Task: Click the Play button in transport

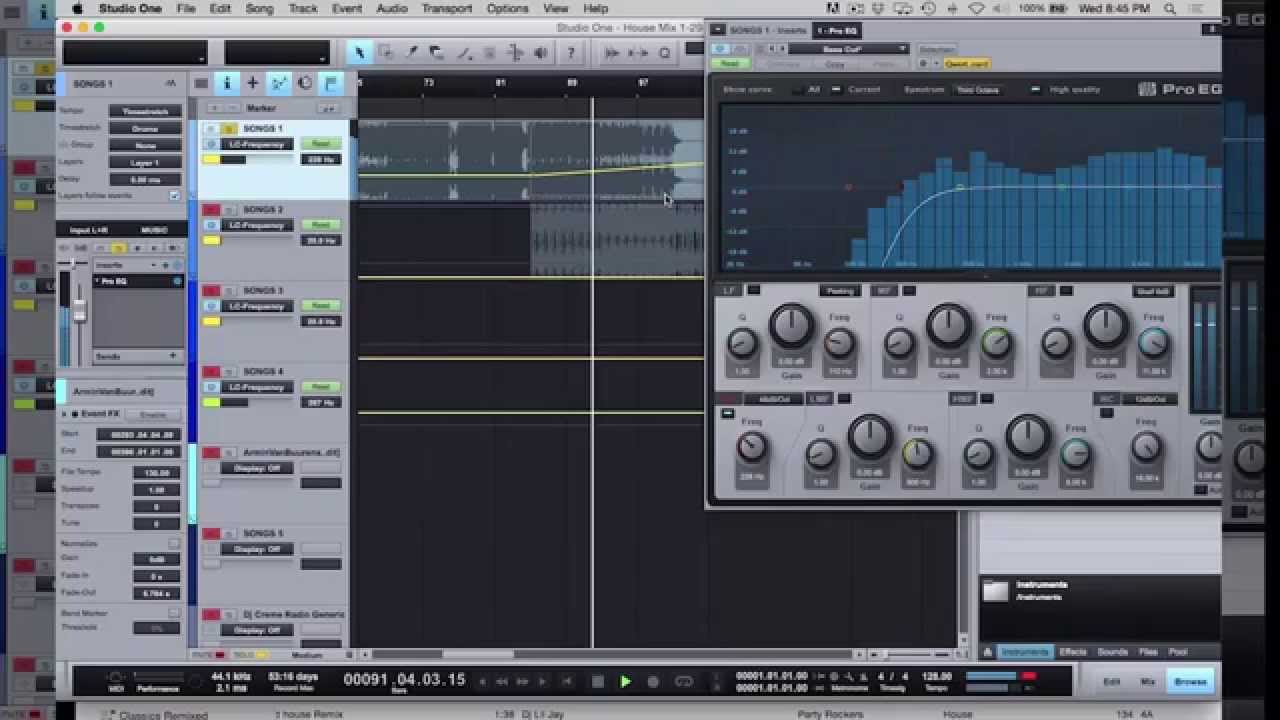Action: coord(626,681)
